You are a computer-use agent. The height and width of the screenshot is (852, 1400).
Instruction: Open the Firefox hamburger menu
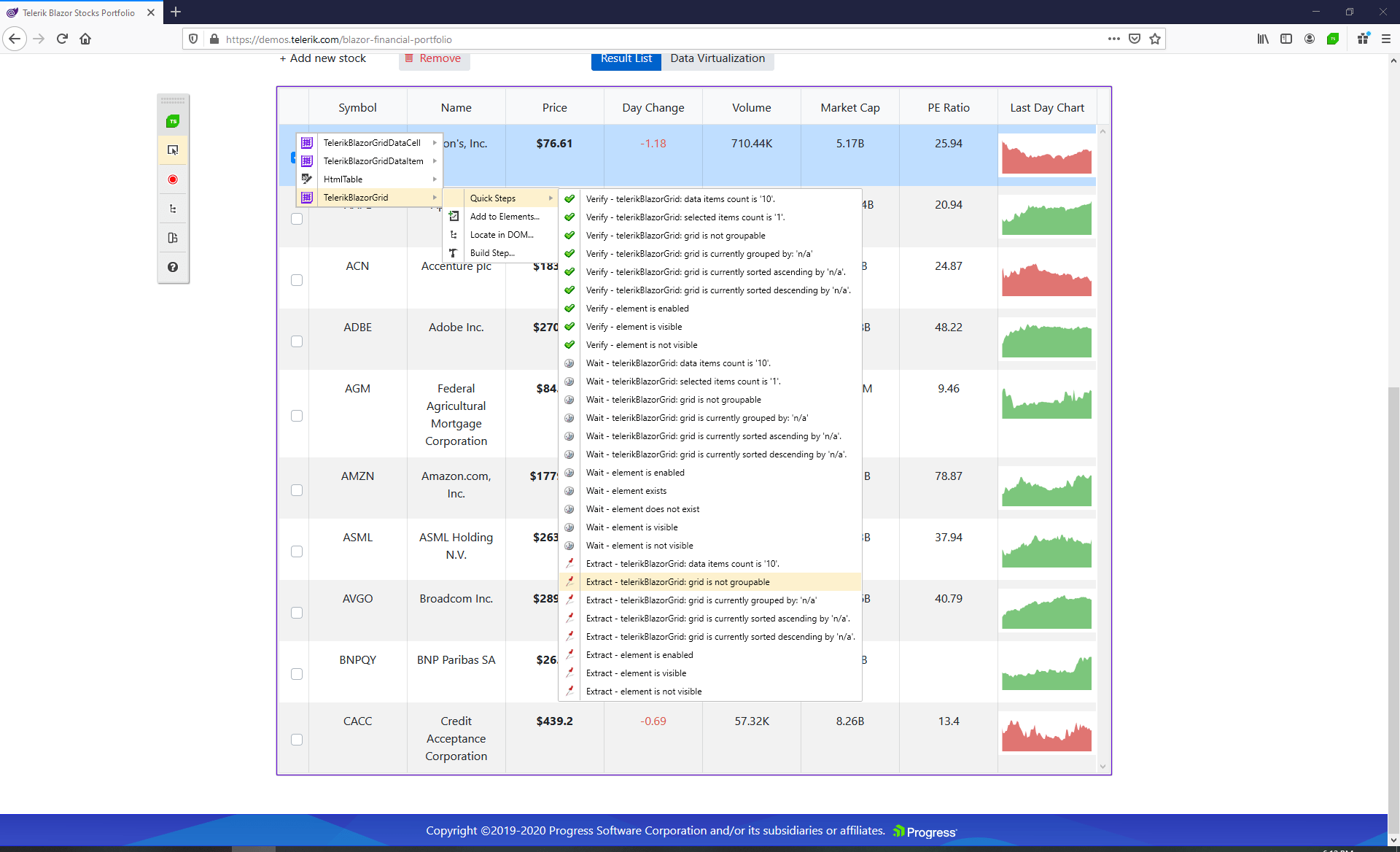tap(1386, 39)
